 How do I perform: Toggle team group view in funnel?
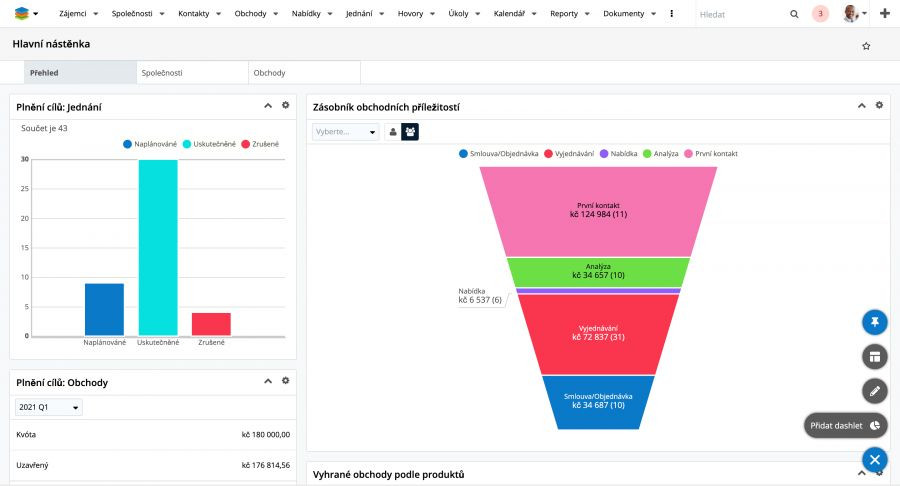point(410,132)
